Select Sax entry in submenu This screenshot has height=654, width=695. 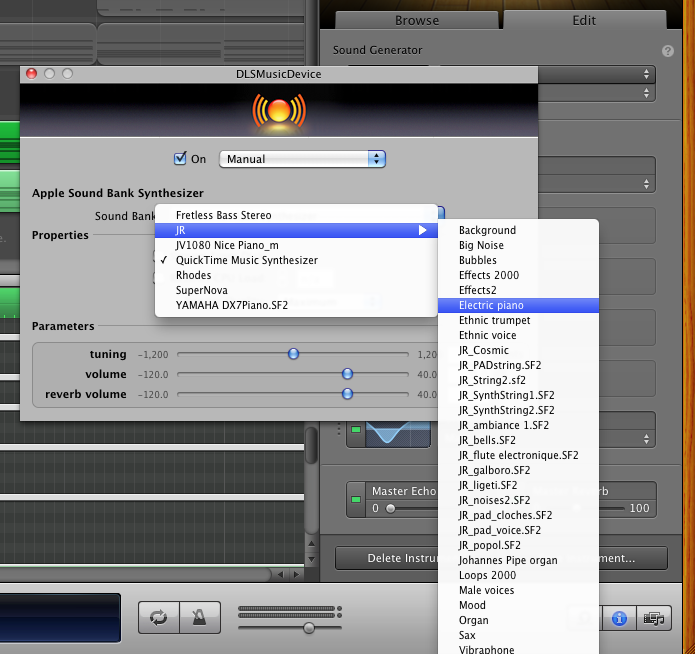click(518, 636)
